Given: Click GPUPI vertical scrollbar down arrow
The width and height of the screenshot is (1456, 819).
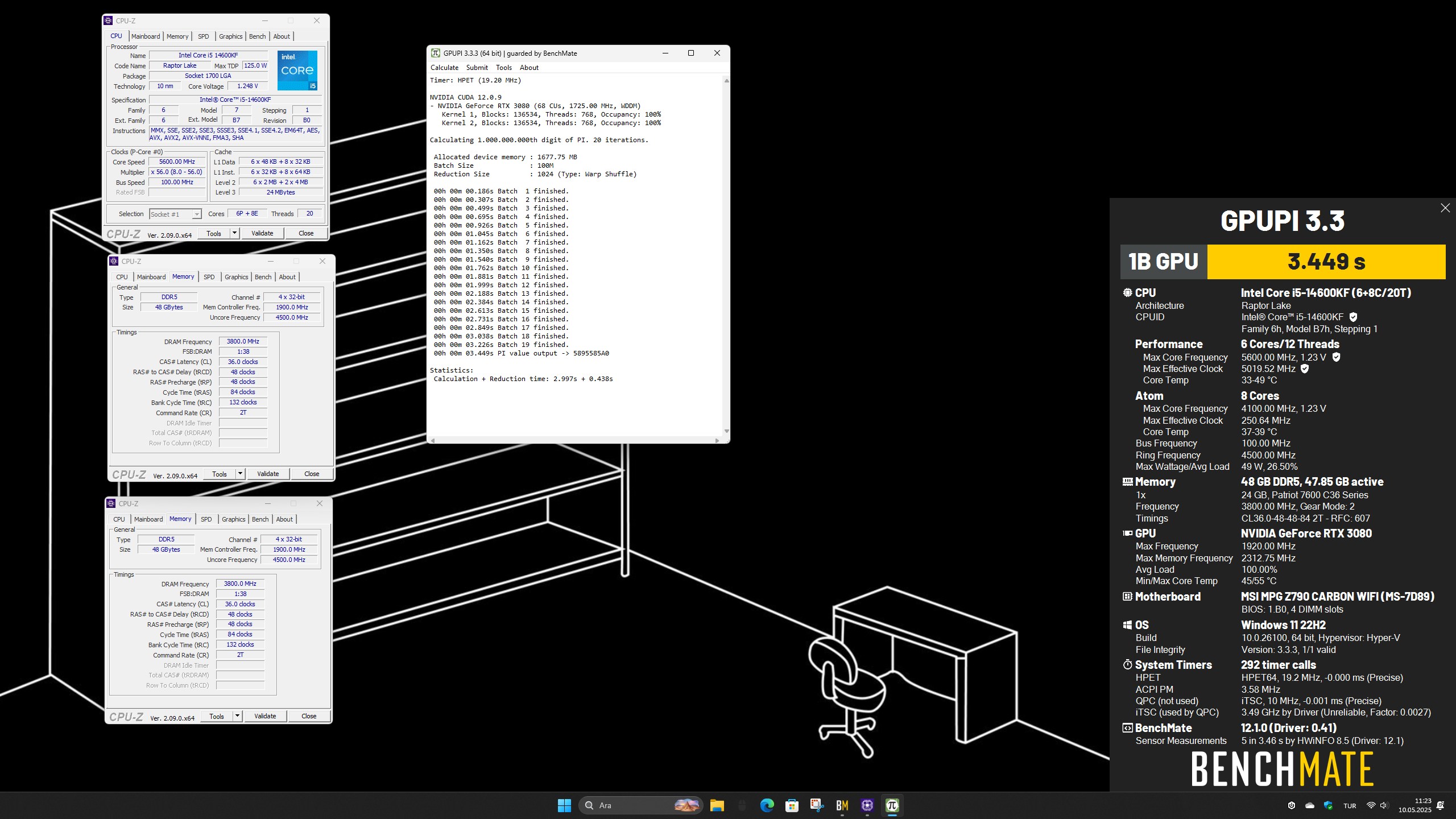Looking at the screenshot, I should (726, 431).
